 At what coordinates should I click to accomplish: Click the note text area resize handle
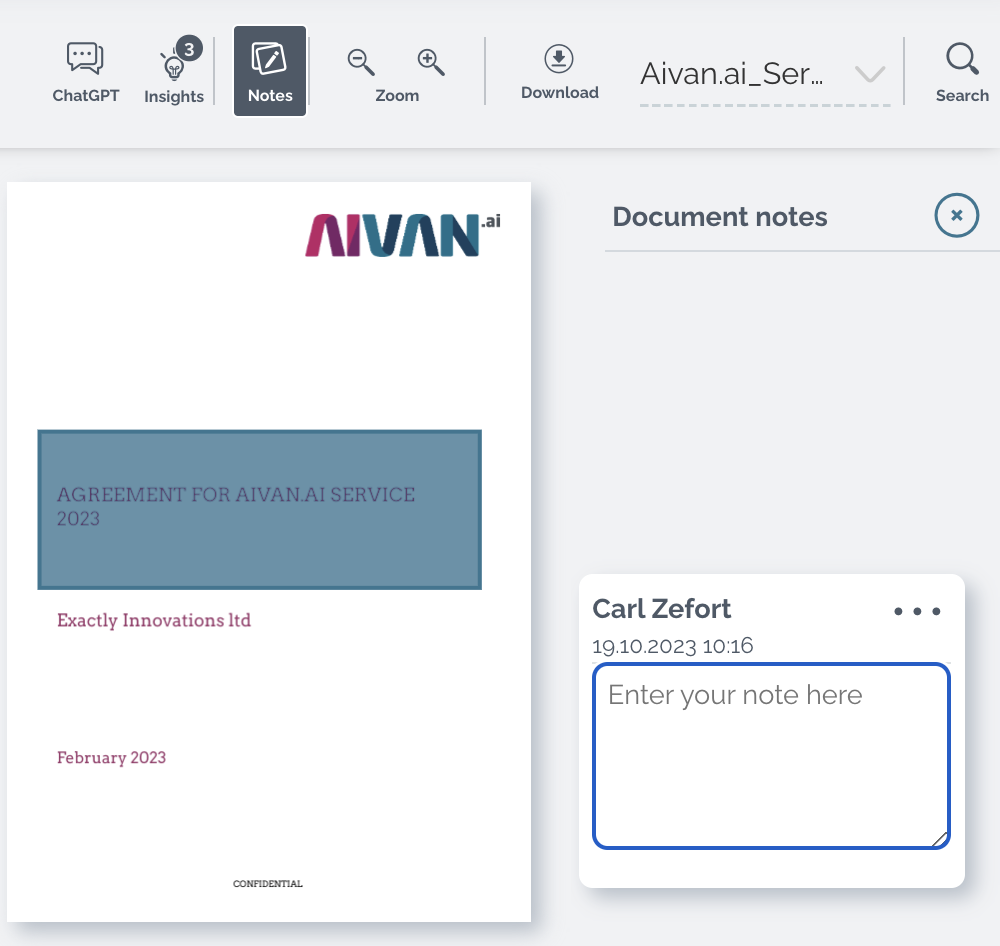(x=939, y=839)
